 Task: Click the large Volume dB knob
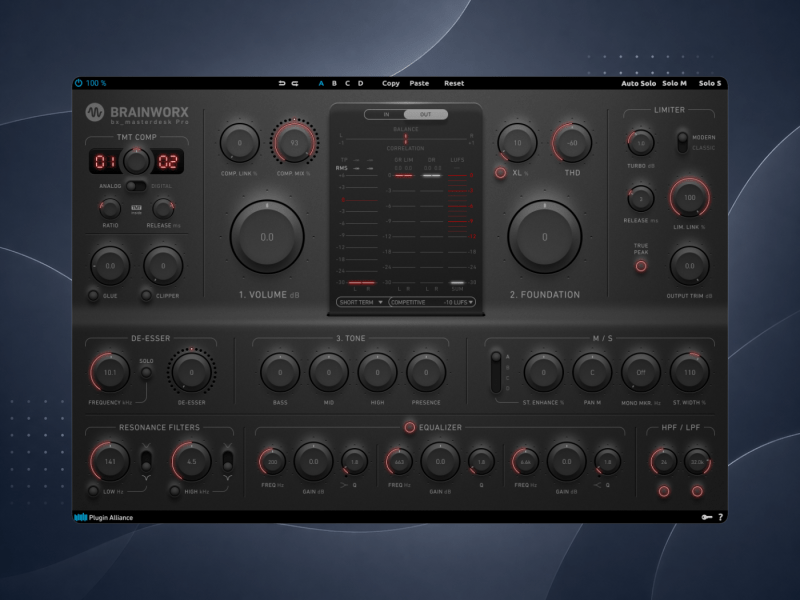(267, 237)
